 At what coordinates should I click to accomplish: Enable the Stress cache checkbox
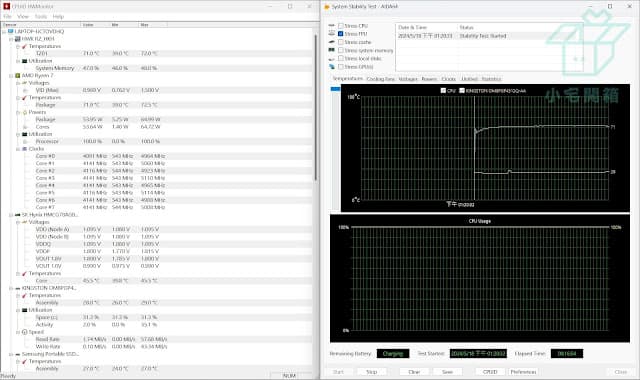[340, 42]
